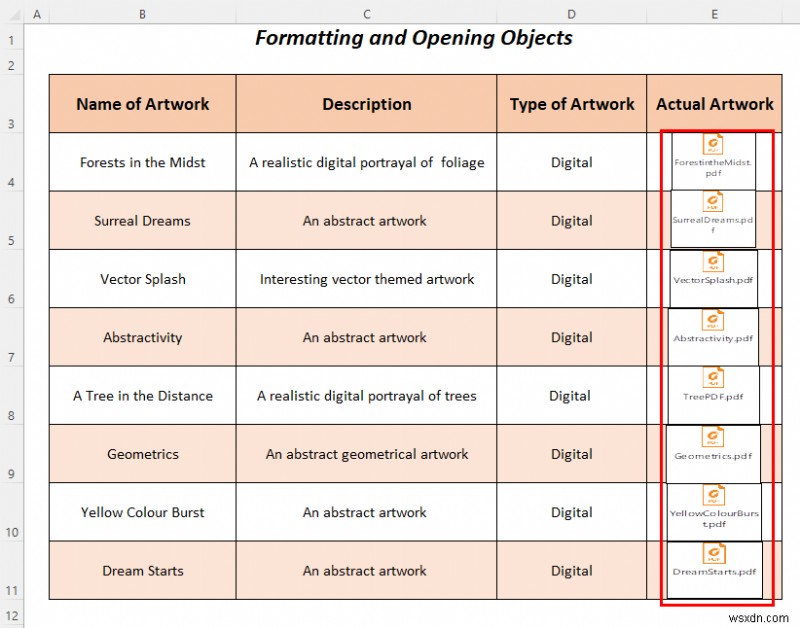Viewport: 800px width, 628px height.
Task: Select the 'A Tree in the Distance' cell
Action: [142, 395]
